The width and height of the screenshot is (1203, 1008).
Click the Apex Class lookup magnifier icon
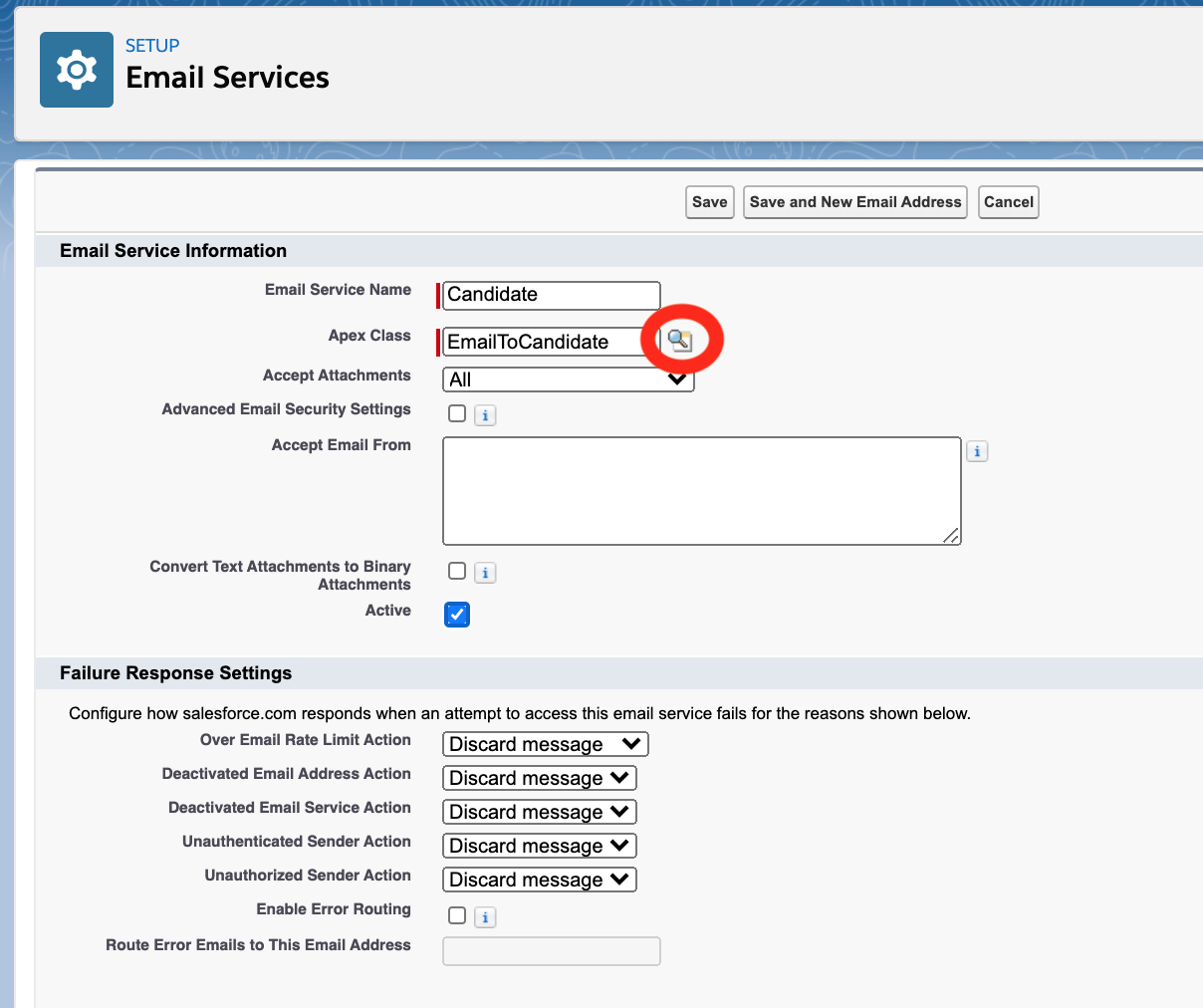pos(679,341)
